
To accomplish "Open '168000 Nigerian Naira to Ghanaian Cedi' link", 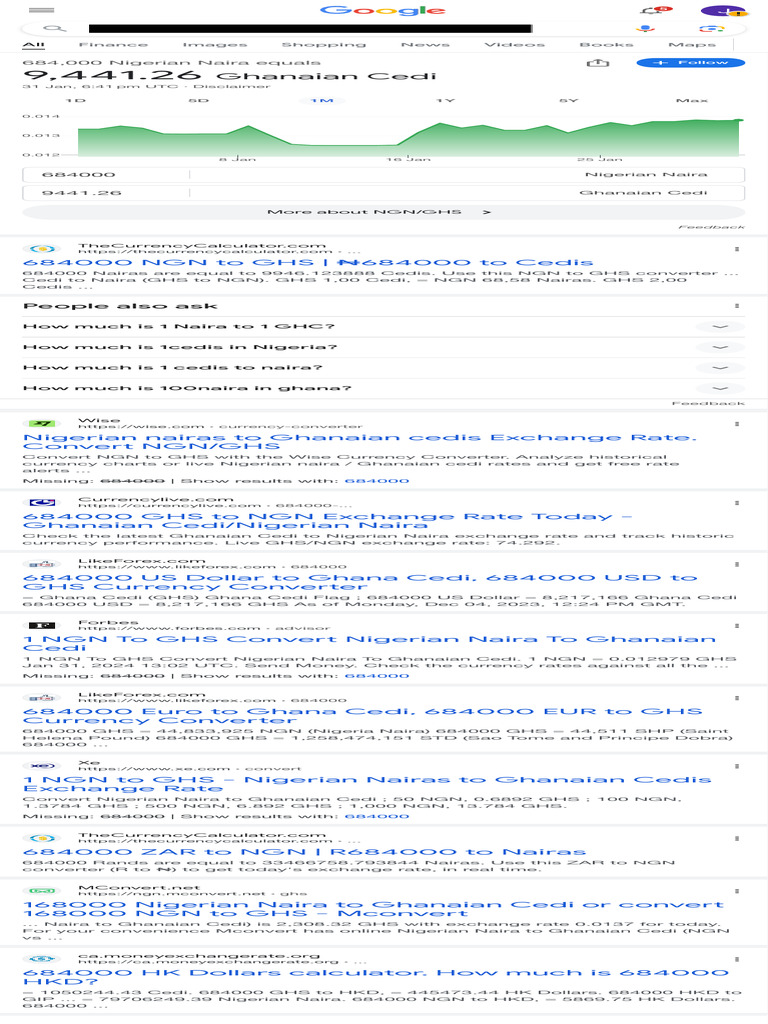I will pyautogui.click(x=373, y=909).
